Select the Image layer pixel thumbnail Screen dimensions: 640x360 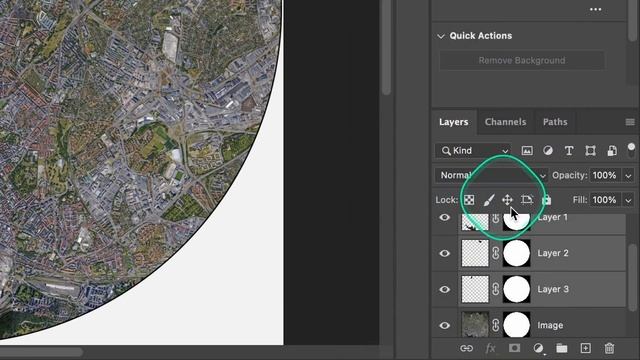(475, 325)
